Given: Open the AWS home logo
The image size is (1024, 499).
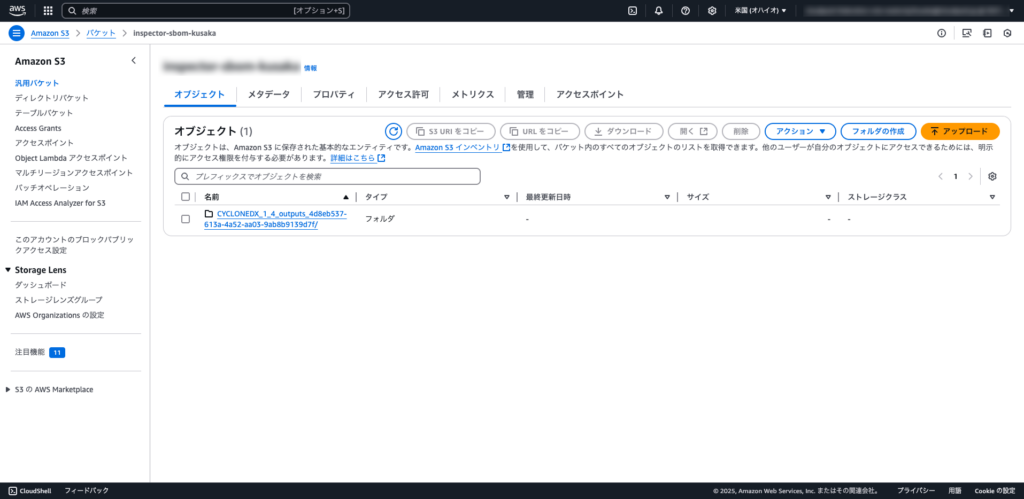Looking at the screenshot, I should click(x=17, y=10).
